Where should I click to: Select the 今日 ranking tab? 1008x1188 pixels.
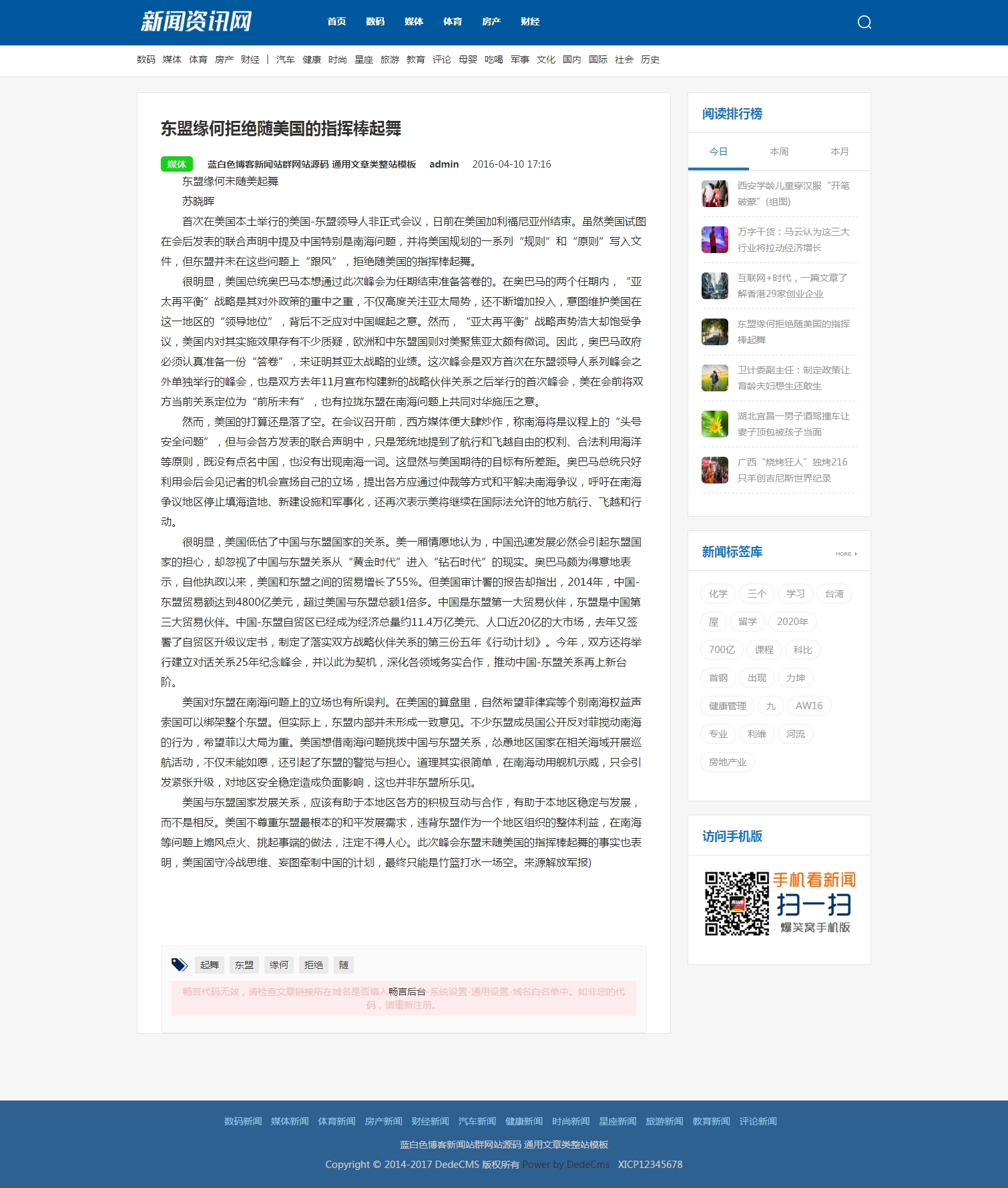tap(718, 152)
